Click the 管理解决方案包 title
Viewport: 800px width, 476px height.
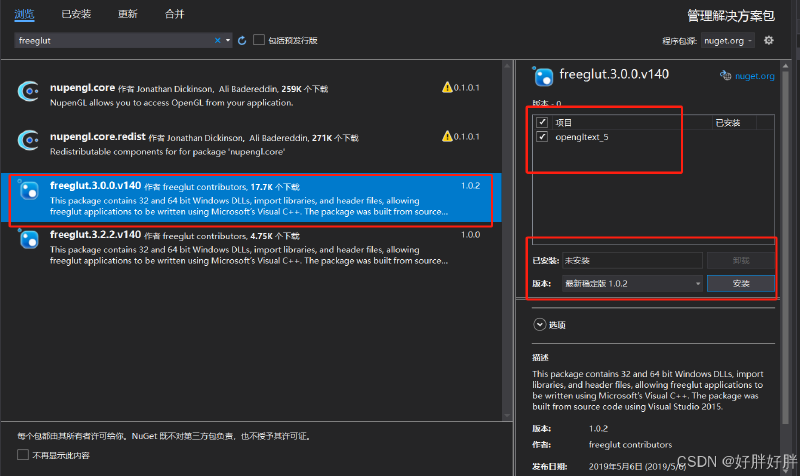(x=731, y=16)
